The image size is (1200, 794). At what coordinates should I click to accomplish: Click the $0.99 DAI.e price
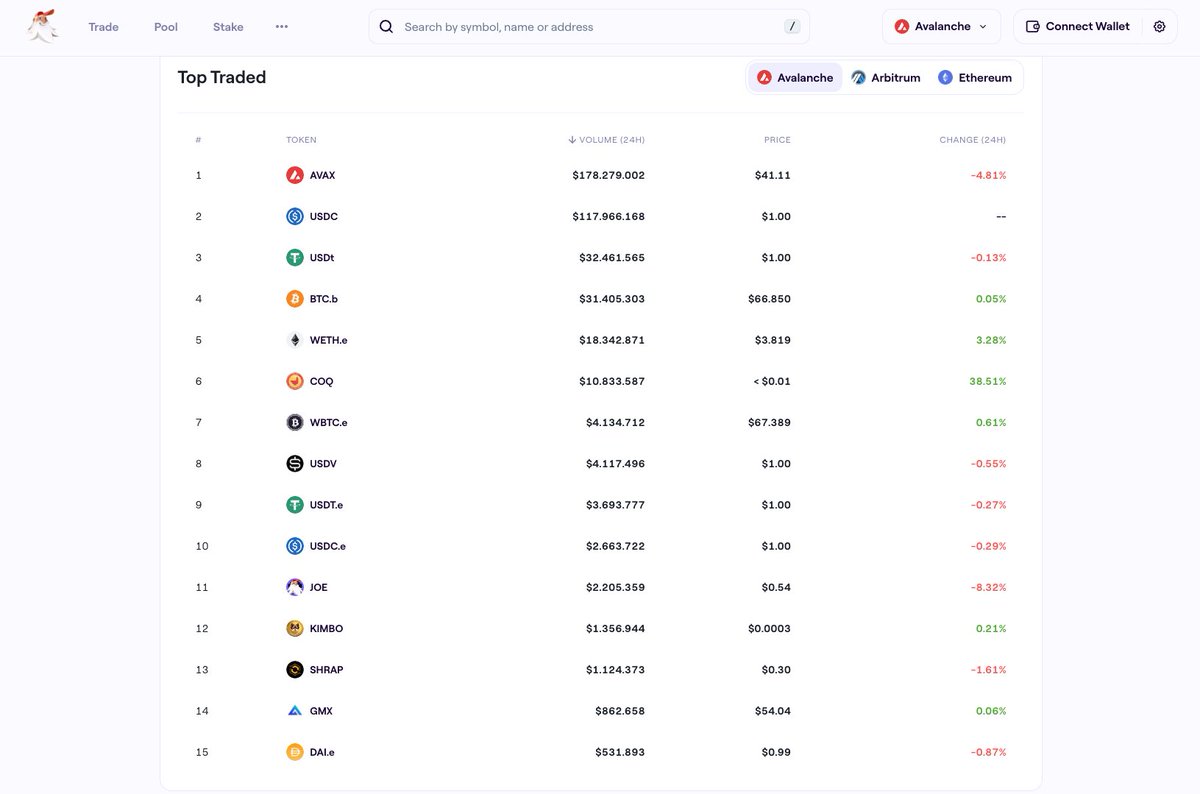click(776, 752)
